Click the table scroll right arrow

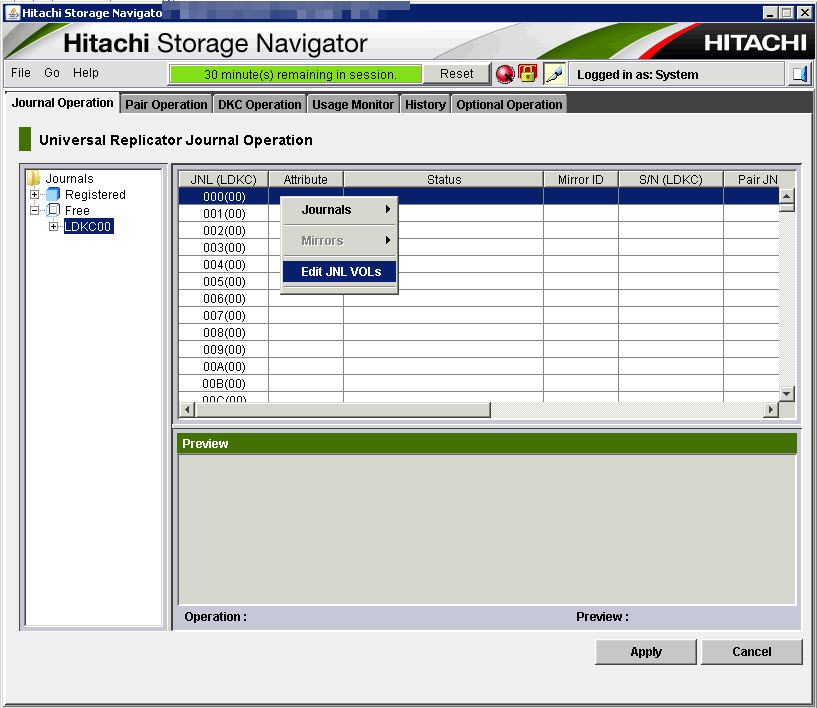771,410
